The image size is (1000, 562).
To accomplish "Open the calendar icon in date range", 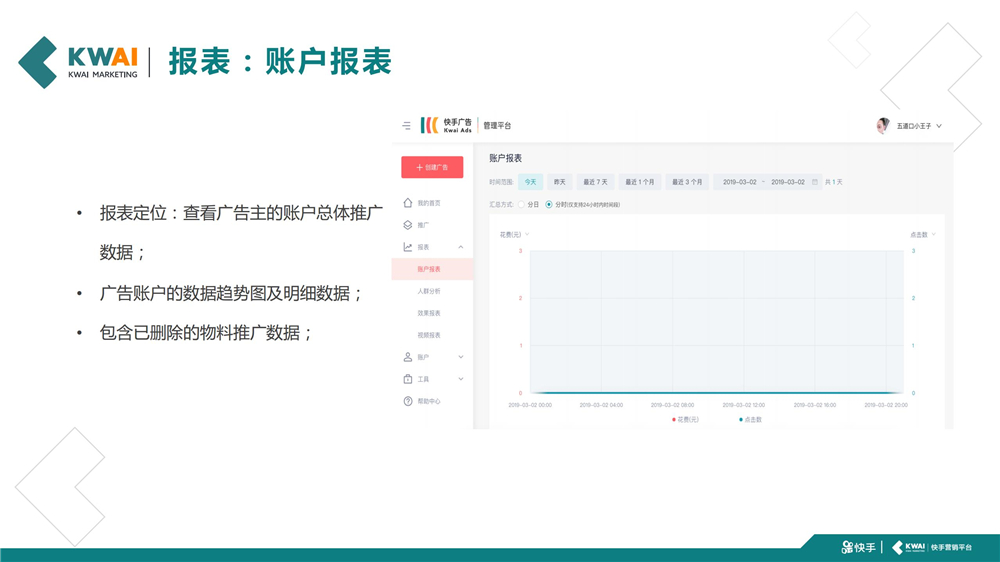I will (814, 182).
